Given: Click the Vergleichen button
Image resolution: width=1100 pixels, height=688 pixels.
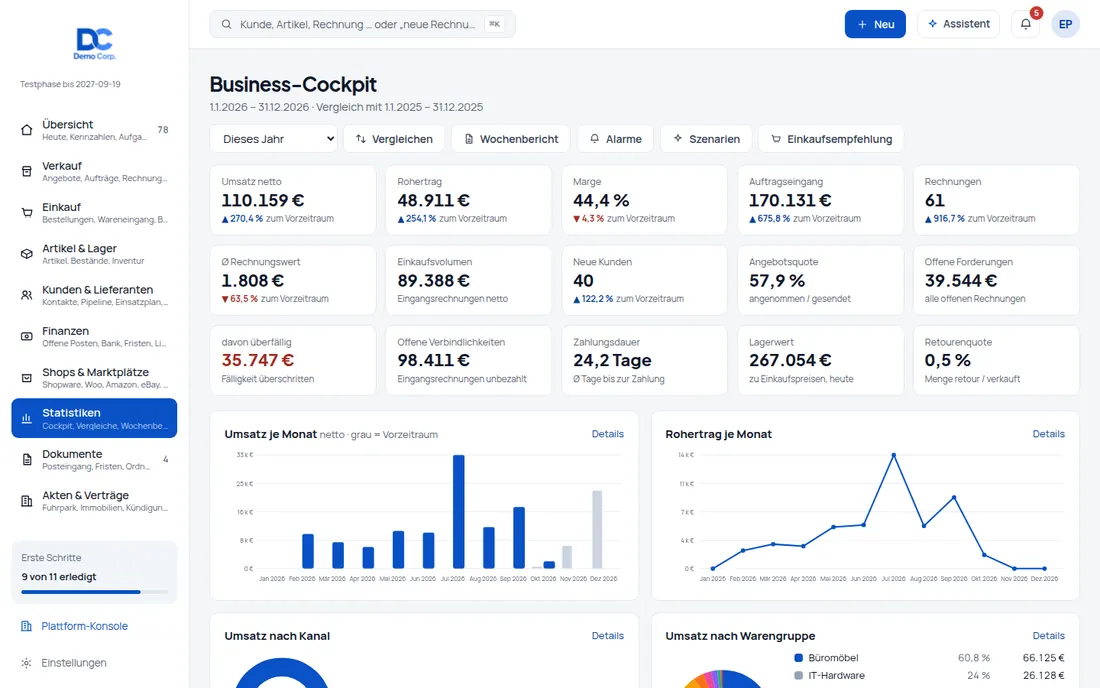Looking at the screenshot, I should [394, 139].
